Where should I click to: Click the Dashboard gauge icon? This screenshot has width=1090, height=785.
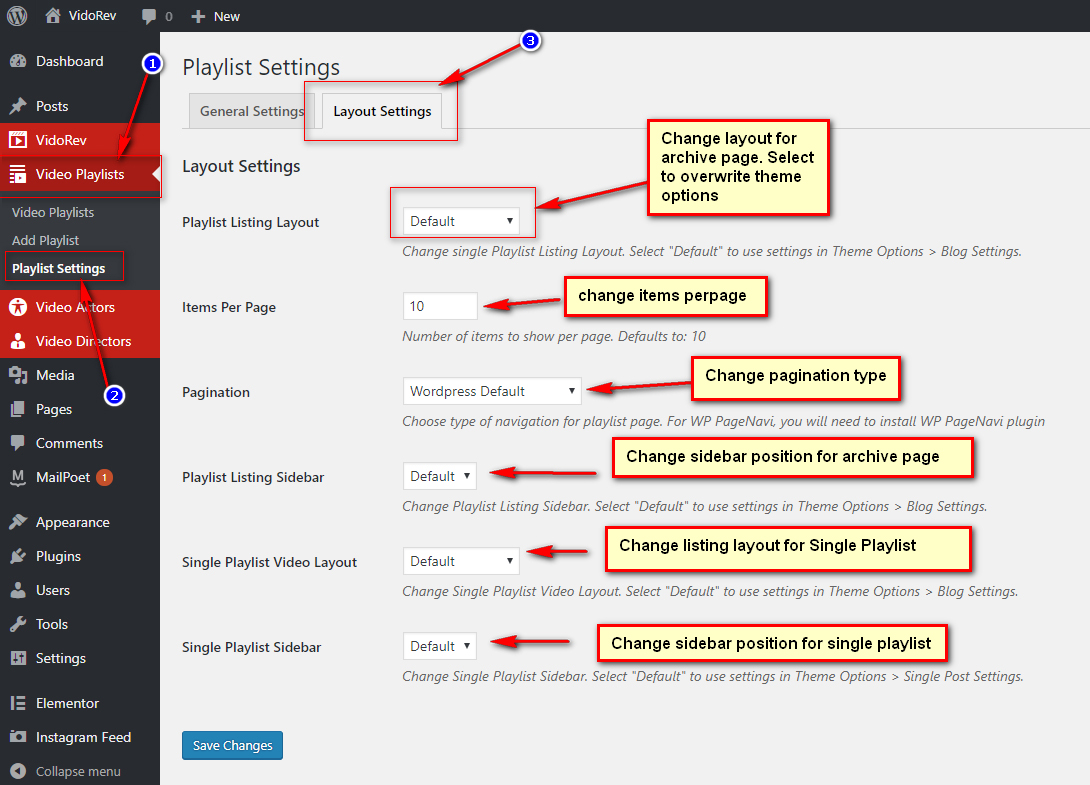[18, 61]
